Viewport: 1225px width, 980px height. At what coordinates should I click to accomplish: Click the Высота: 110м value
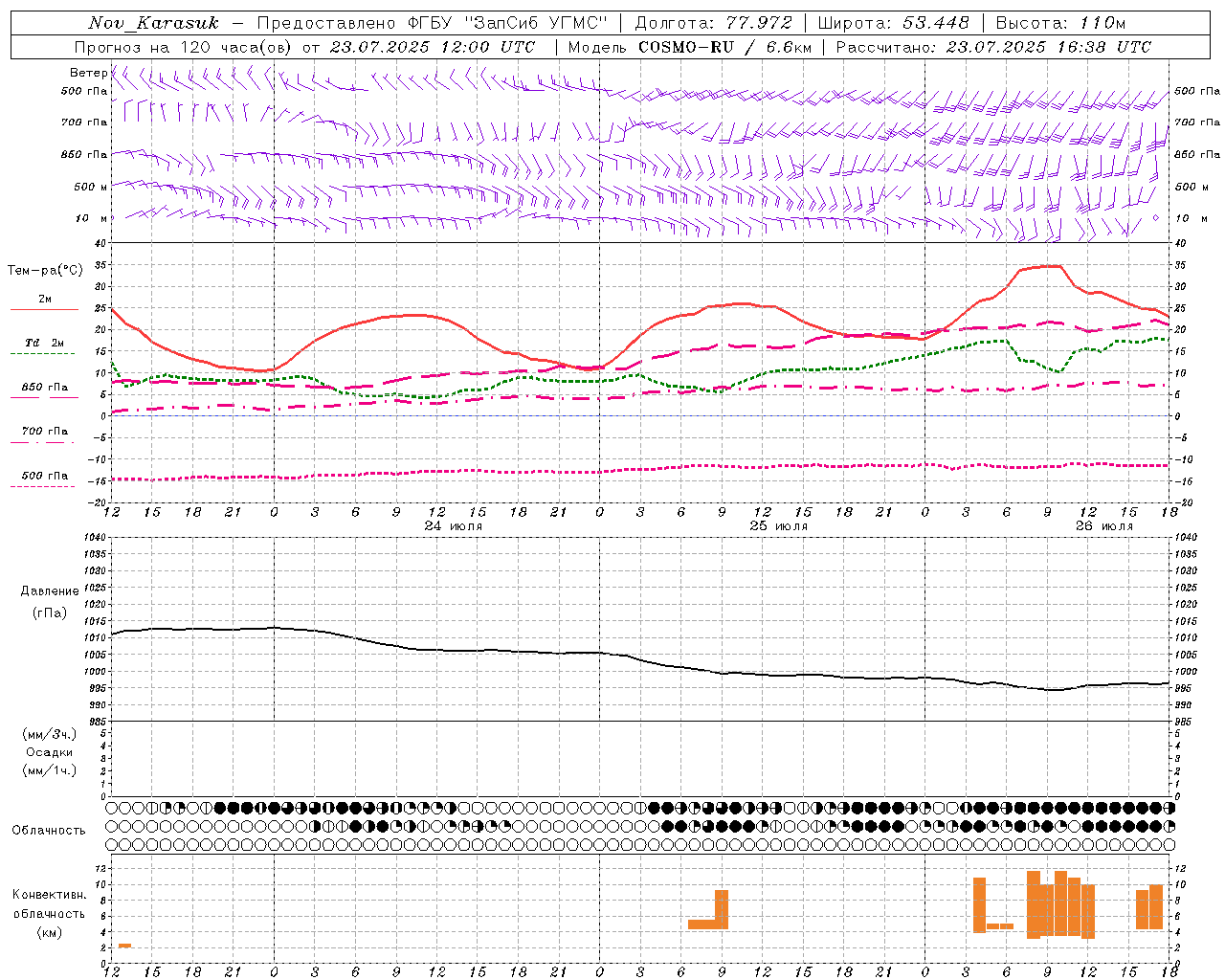tap(1060, 23)
